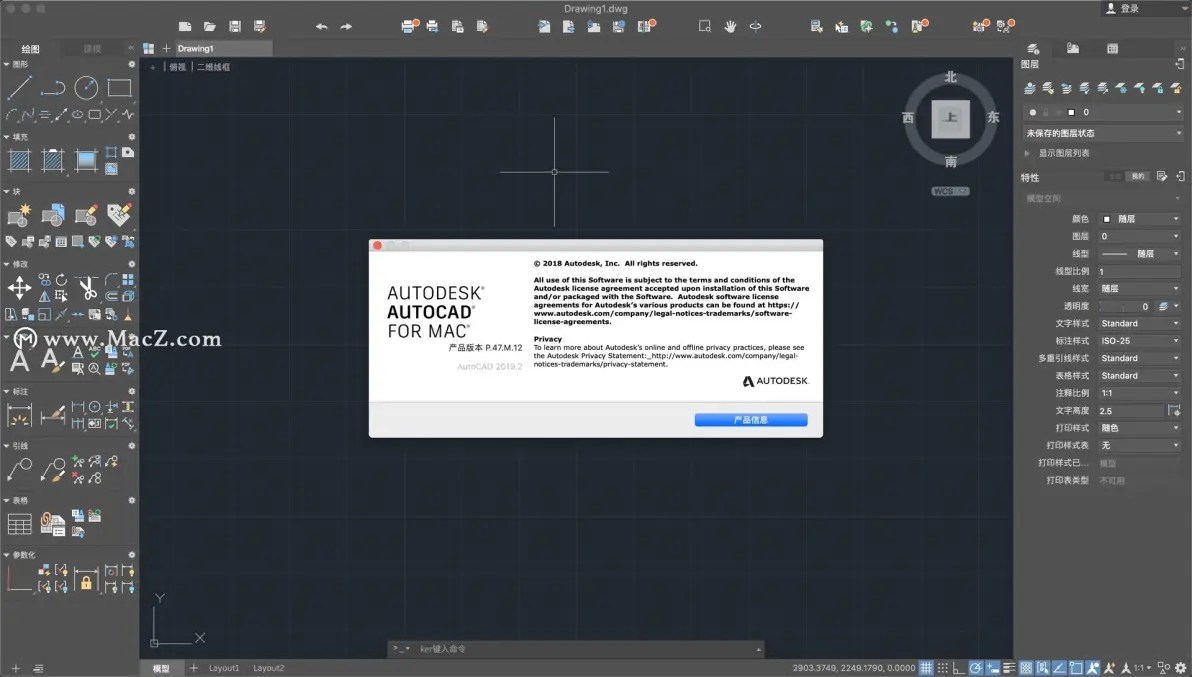
Task: Adjust the 透明度 slider
Action: (1124, 306)
